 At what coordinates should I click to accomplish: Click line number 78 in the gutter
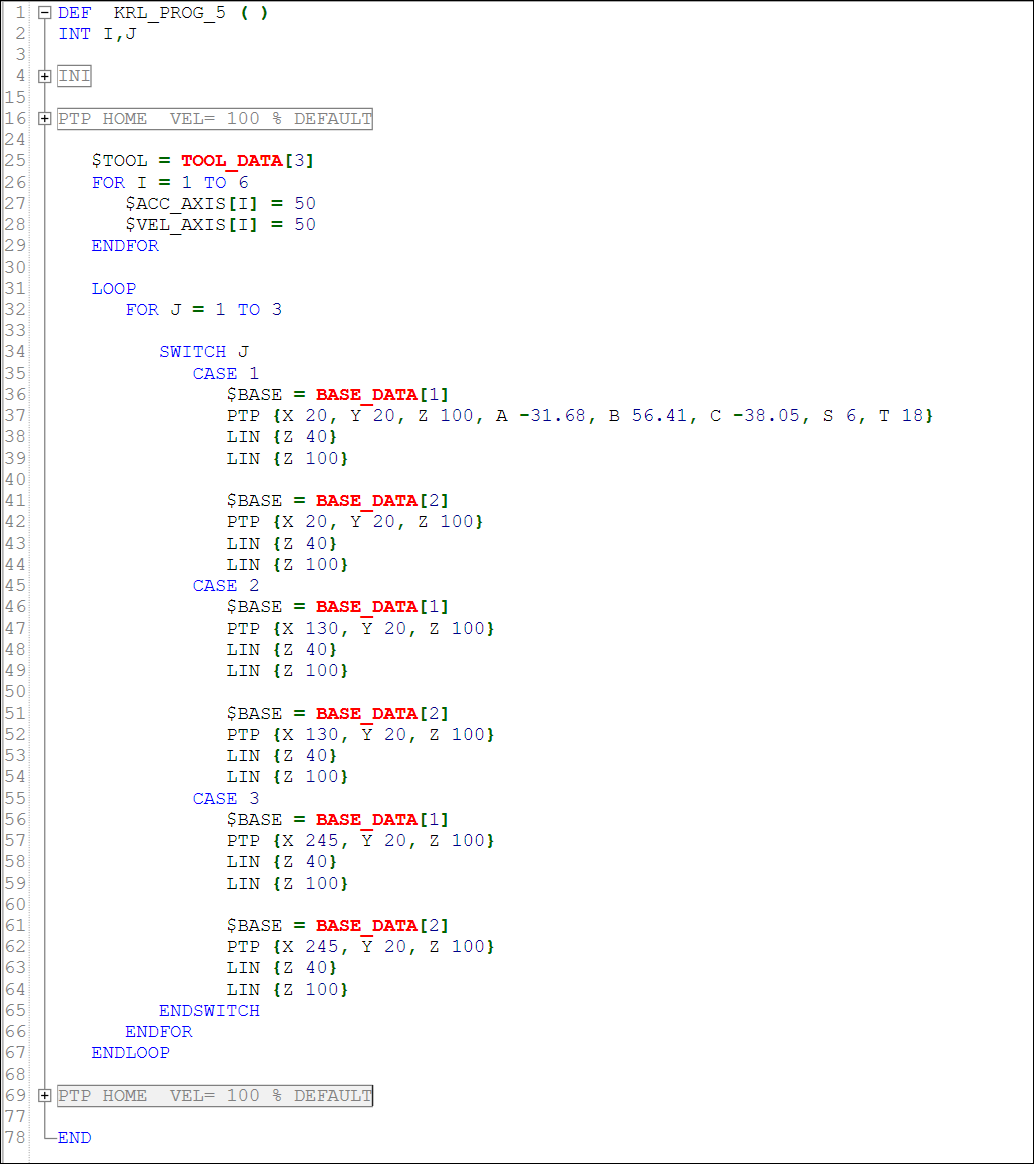15,1138
